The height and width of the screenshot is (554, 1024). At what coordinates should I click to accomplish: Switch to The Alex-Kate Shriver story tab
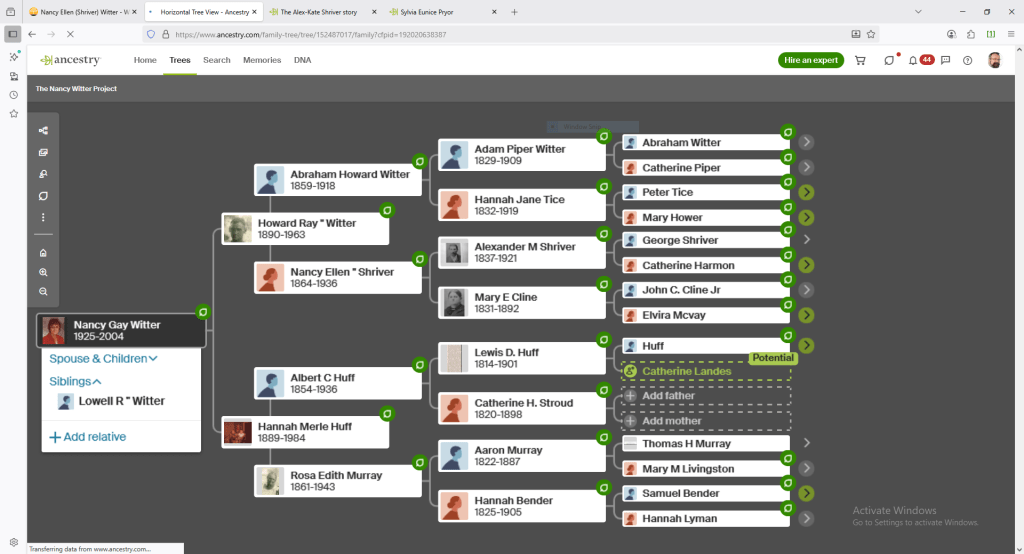[x=321, y=12]
